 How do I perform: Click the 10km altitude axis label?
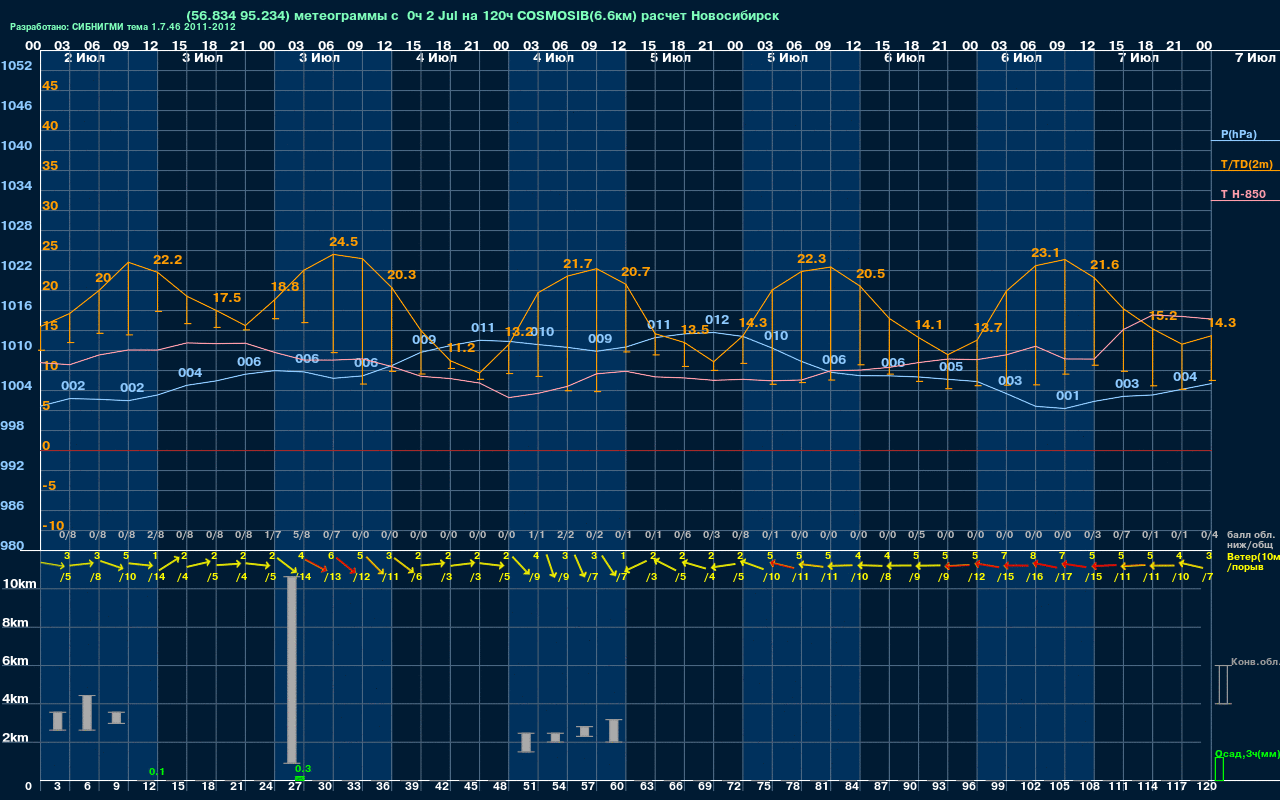(19, 584)
